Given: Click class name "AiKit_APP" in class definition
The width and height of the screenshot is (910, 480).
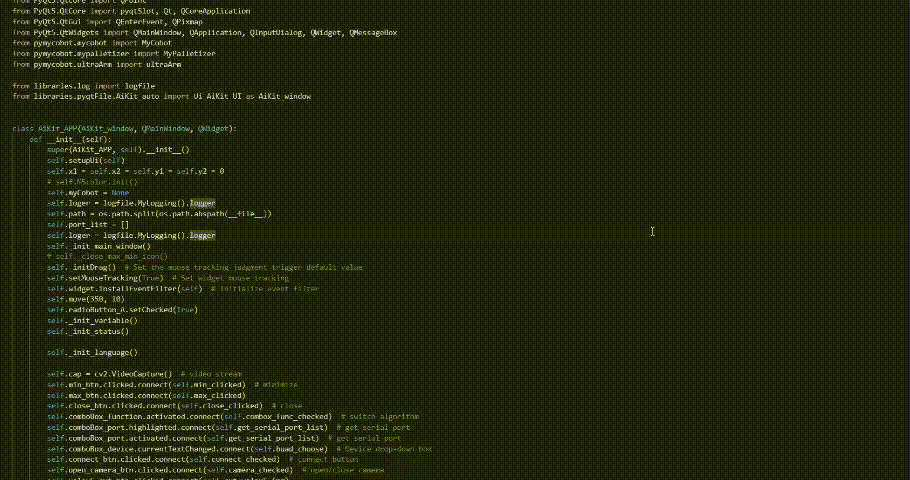Looking at the screenshot, I should pyautogui.click(x=57, y=129).
